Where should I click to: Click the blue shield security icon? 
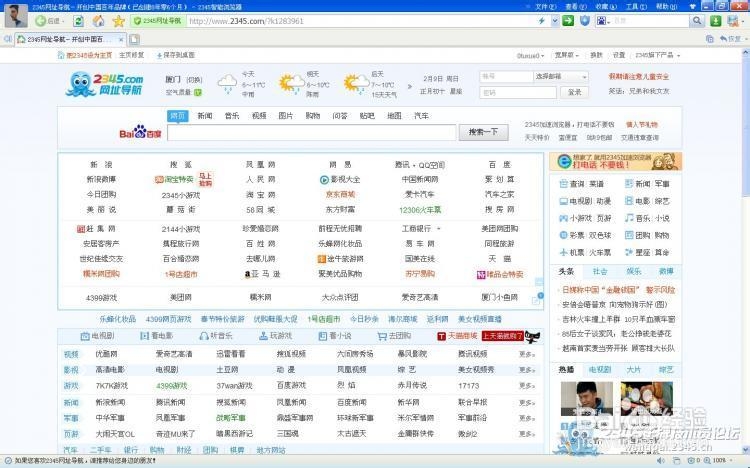pyautogui.click(x=585, y=21)
